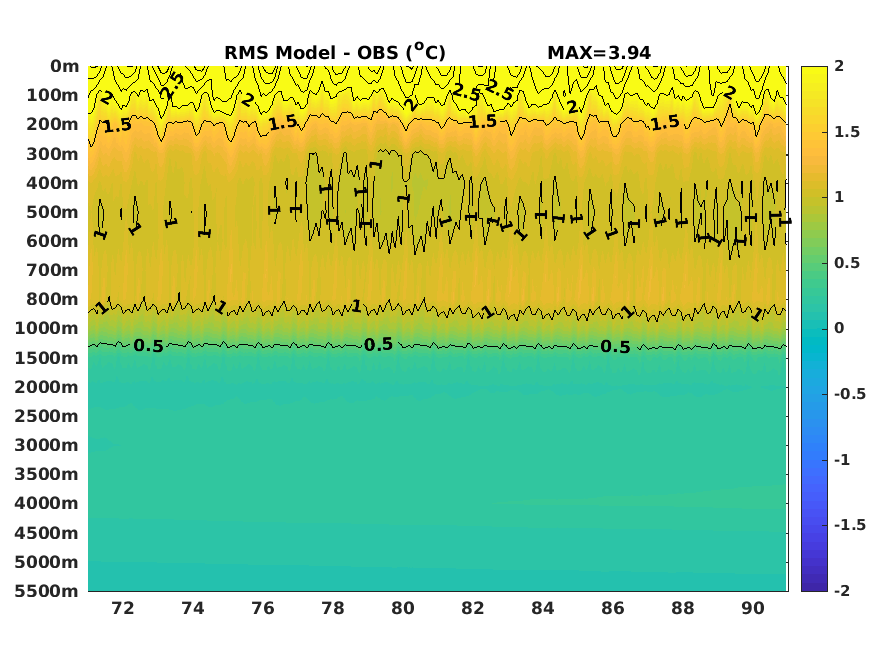
Task: Select the "4500m" depth axis label
Action: (x=47, y=533)
